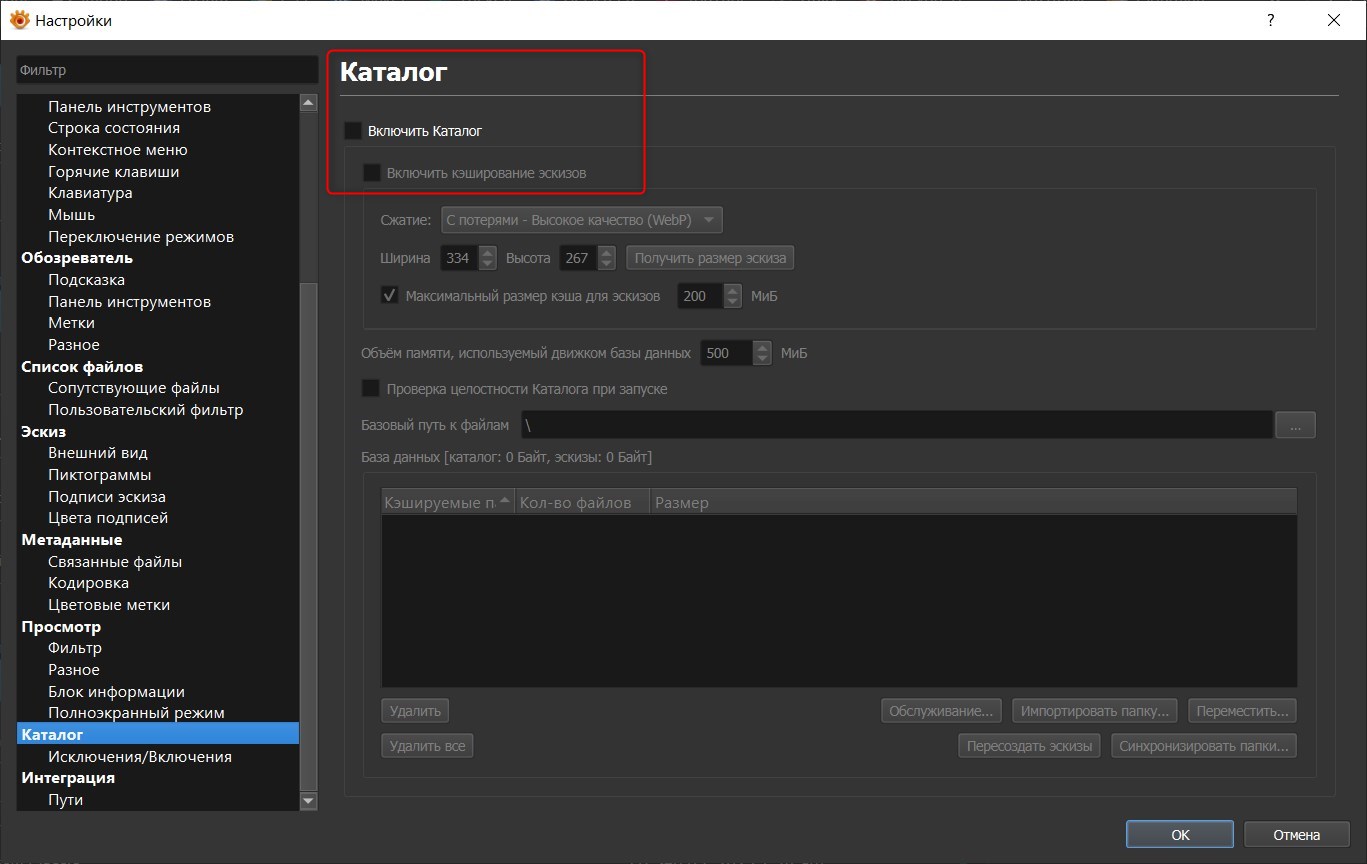Click the help question mark button
Image resolution: width=1367 pixels, height=864 pixels.
pyautogui.click(x=1270, y=20)
